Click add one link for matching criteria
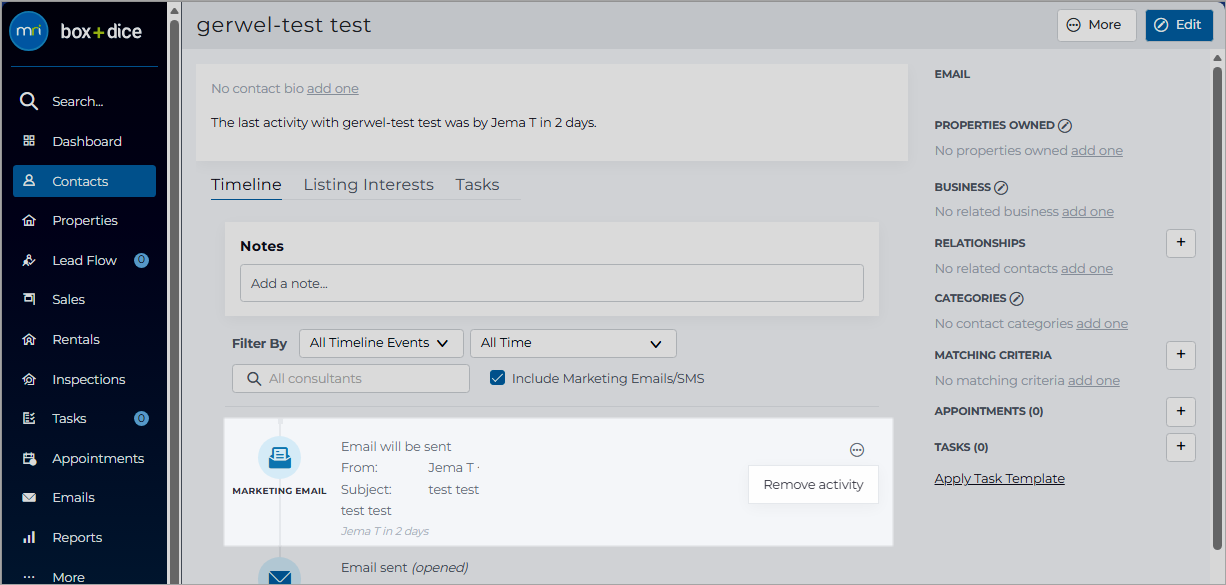Screen dimensions: 1226x585 pyautogui.click(x=1094, y=381)
